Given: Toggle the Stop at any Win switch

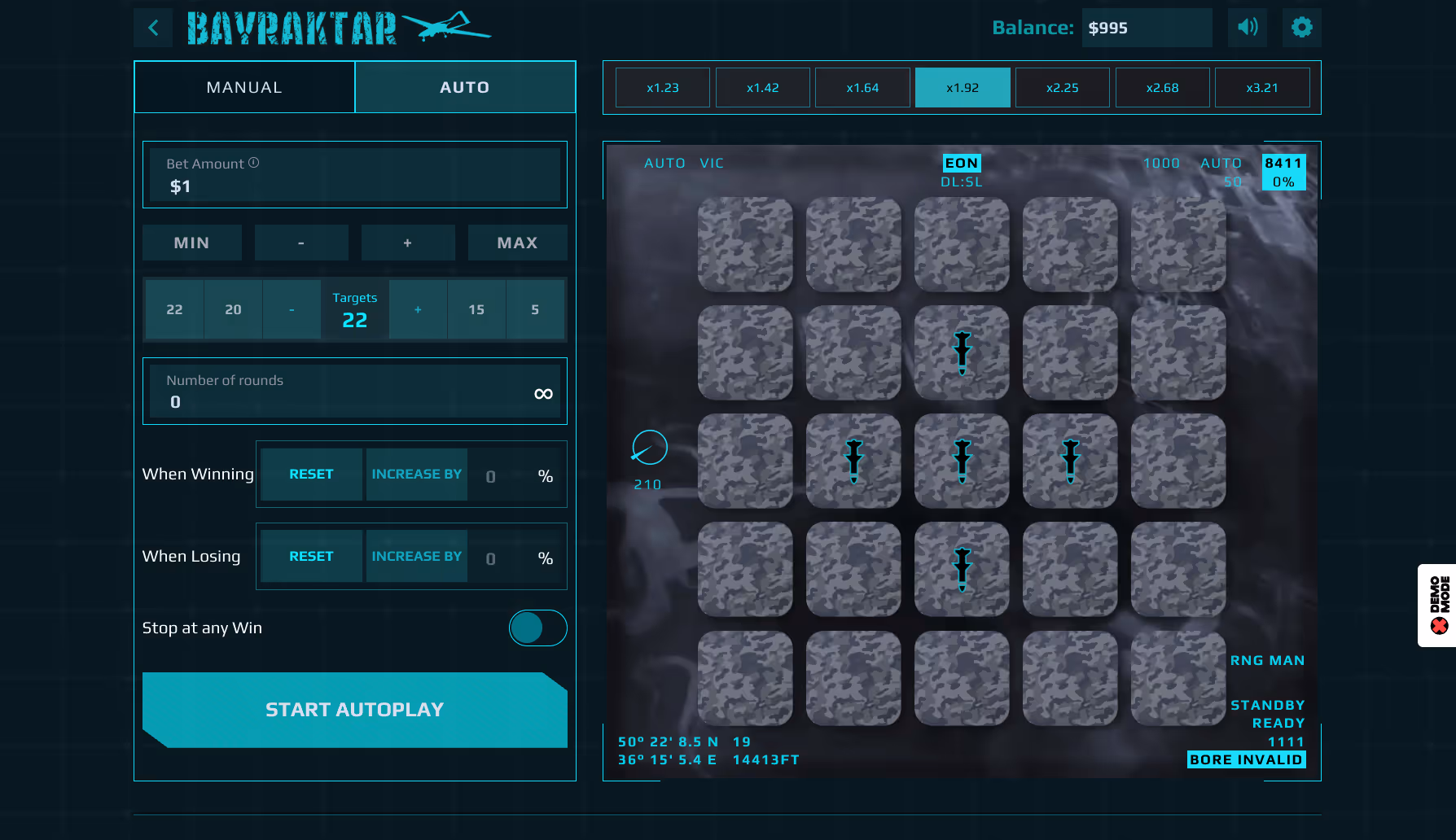Looking at the screenshot, I should pos(537,628).
